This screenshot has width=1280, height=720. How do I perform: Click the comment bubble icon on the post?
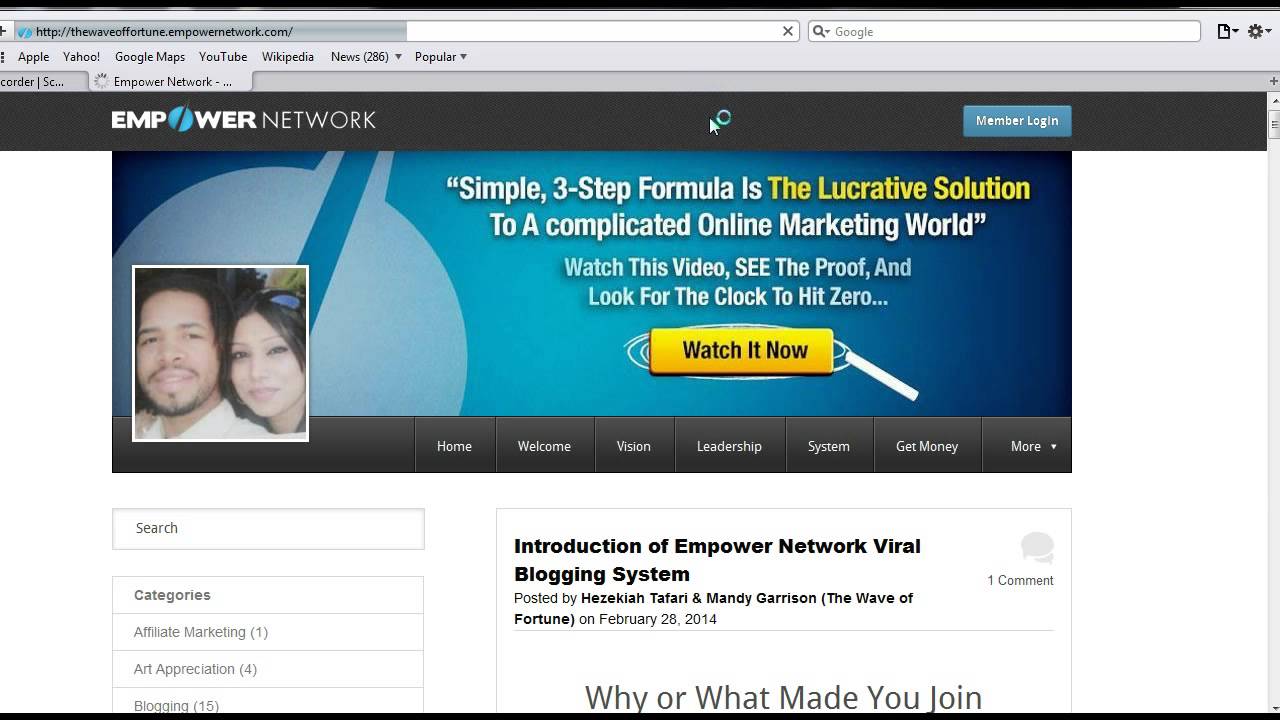pyautogui.click(x=1037, y=548)
